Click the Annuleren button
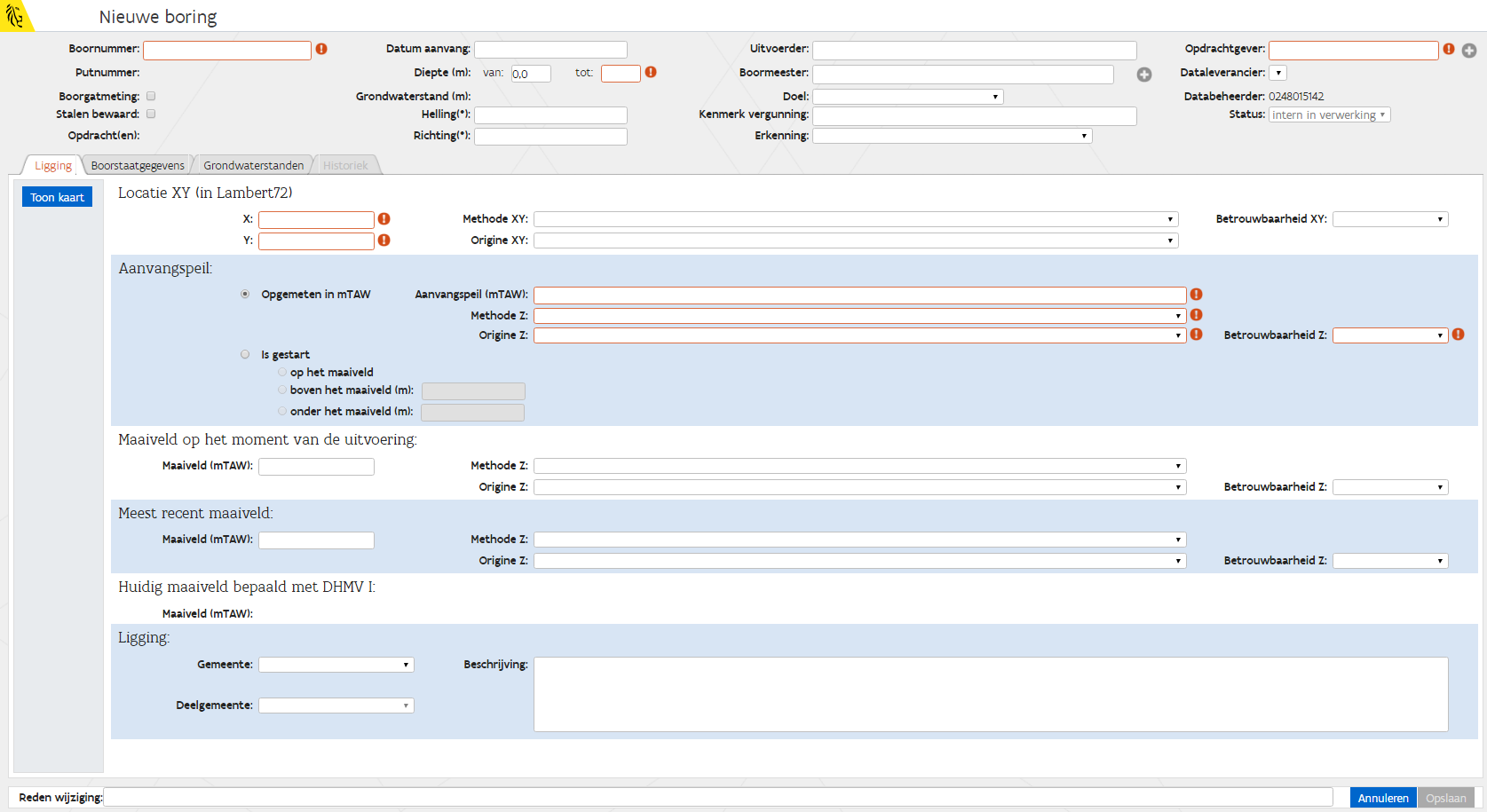The height and width of the screenshot is (812, 1487). coord(1383,798)
